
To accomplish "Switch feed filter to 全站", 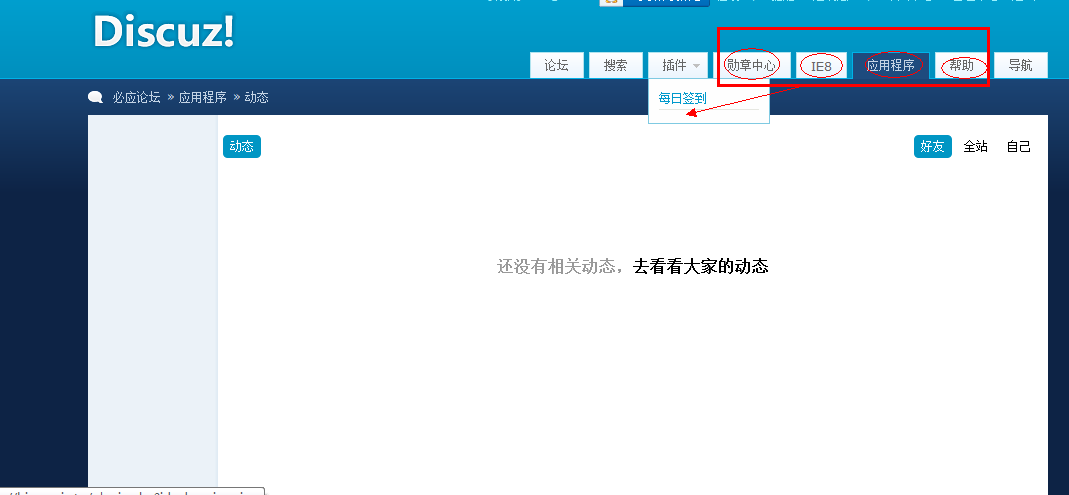I will [976, 147].
